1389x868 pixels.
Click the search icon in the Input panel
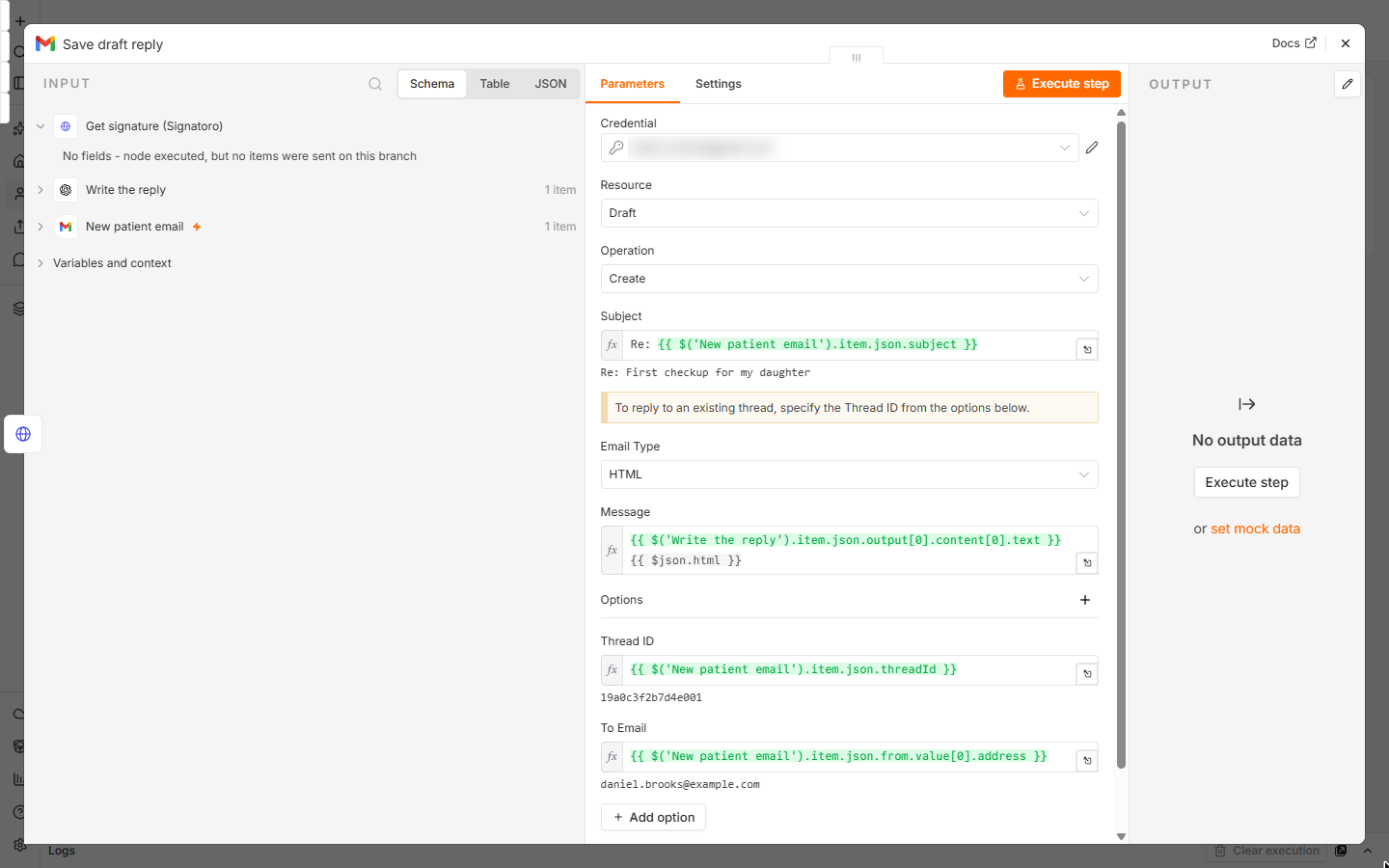tap(375, 84)
